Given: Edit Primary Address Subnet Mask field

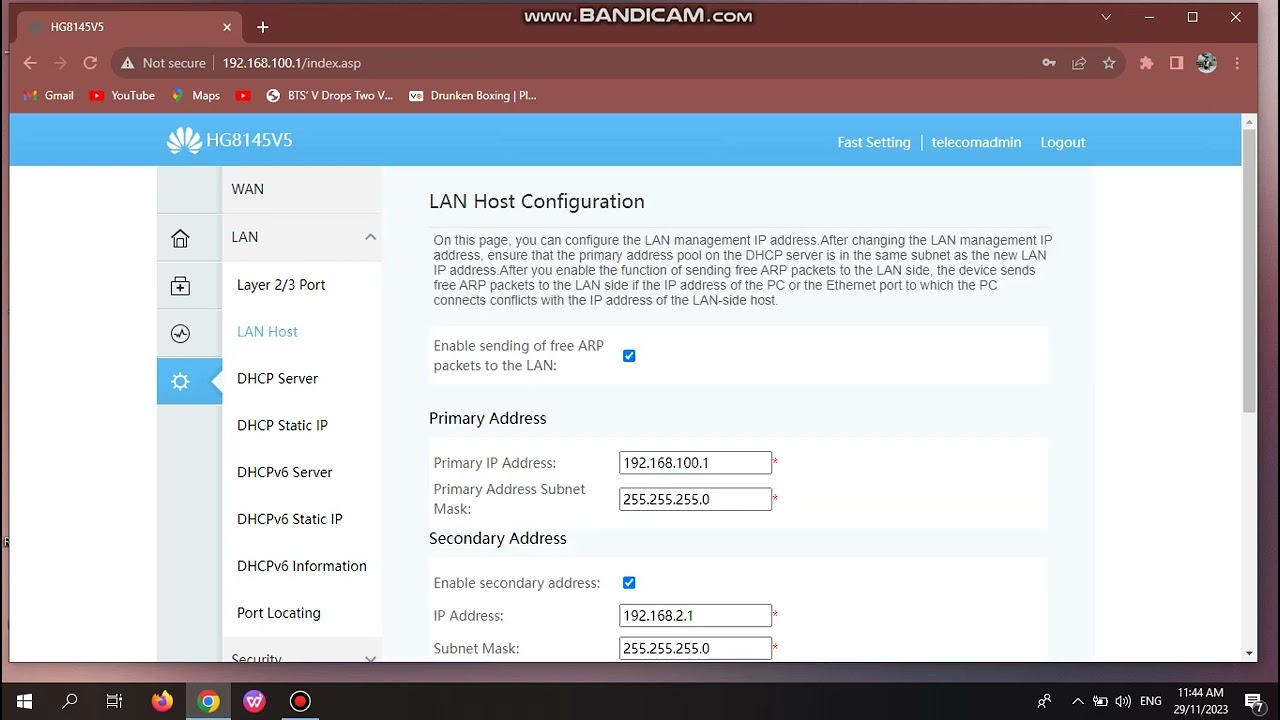Looking at the screenshot, I should point(695,499).
